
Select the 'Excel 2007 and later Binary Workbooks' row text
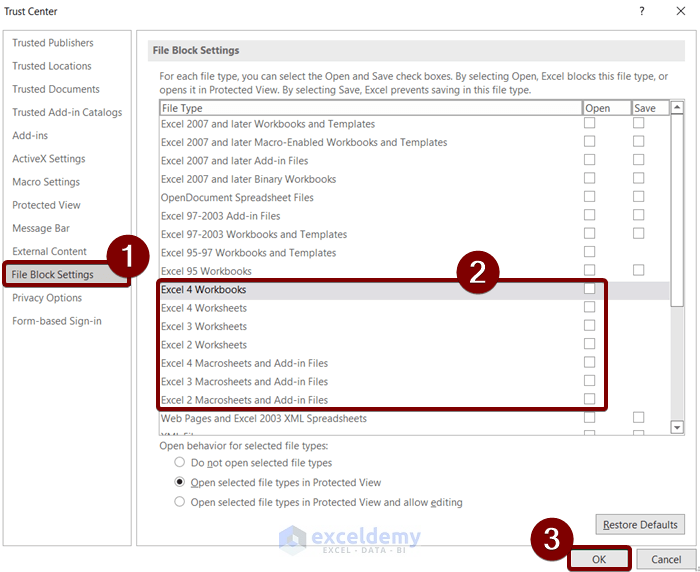[x=248, y=180]
